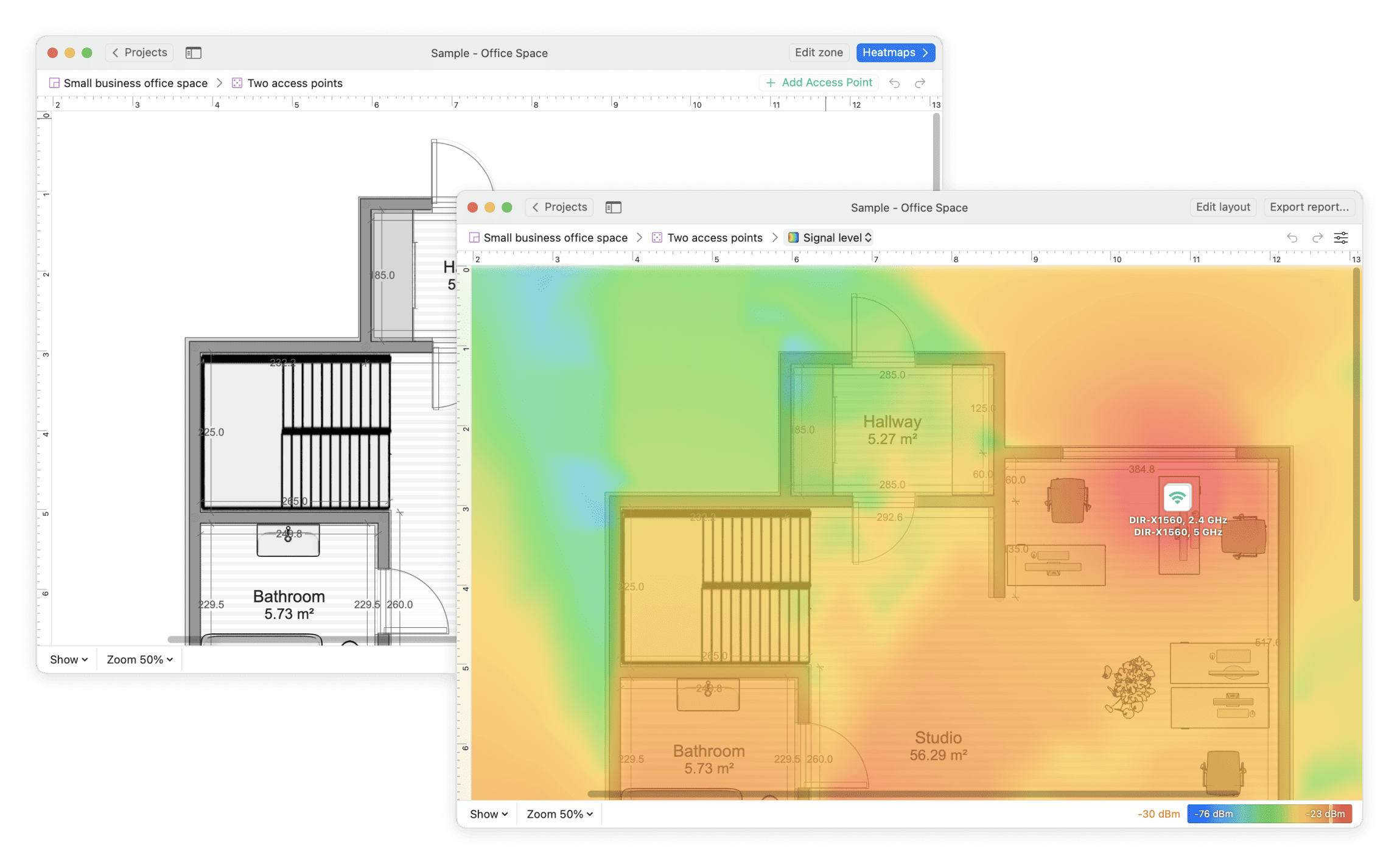Open the visualization settings sliders icon
Viewport: 1400px width, 864px height.
[1342, 237]
